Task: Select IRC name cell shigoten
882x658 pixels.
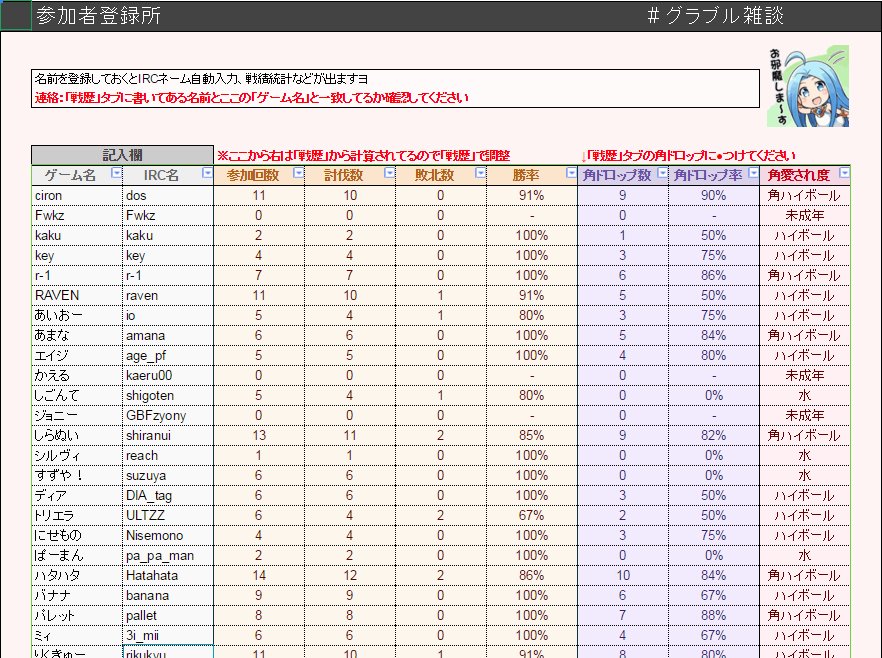Action: point(168,395)
